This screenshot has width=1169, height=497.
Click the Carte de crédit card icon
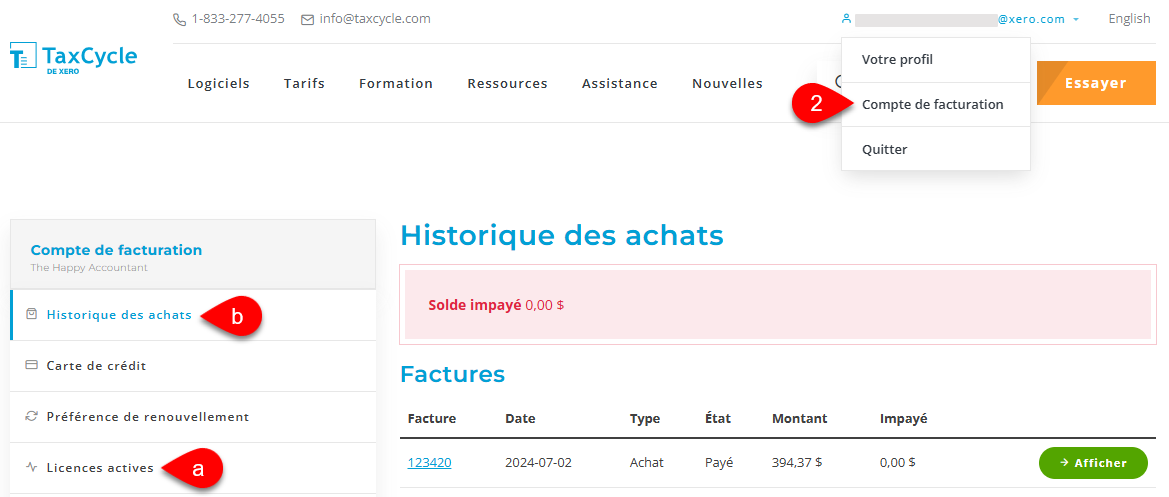(x=32, y=366)
